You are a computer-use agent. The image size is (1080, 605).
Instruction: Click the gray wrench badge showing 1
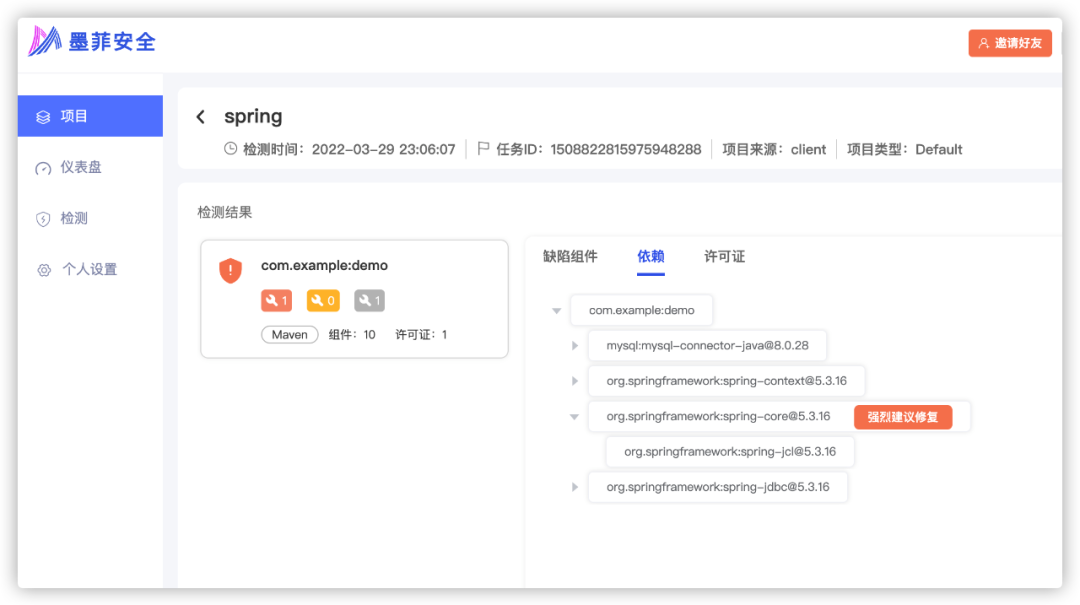point(369,300)
